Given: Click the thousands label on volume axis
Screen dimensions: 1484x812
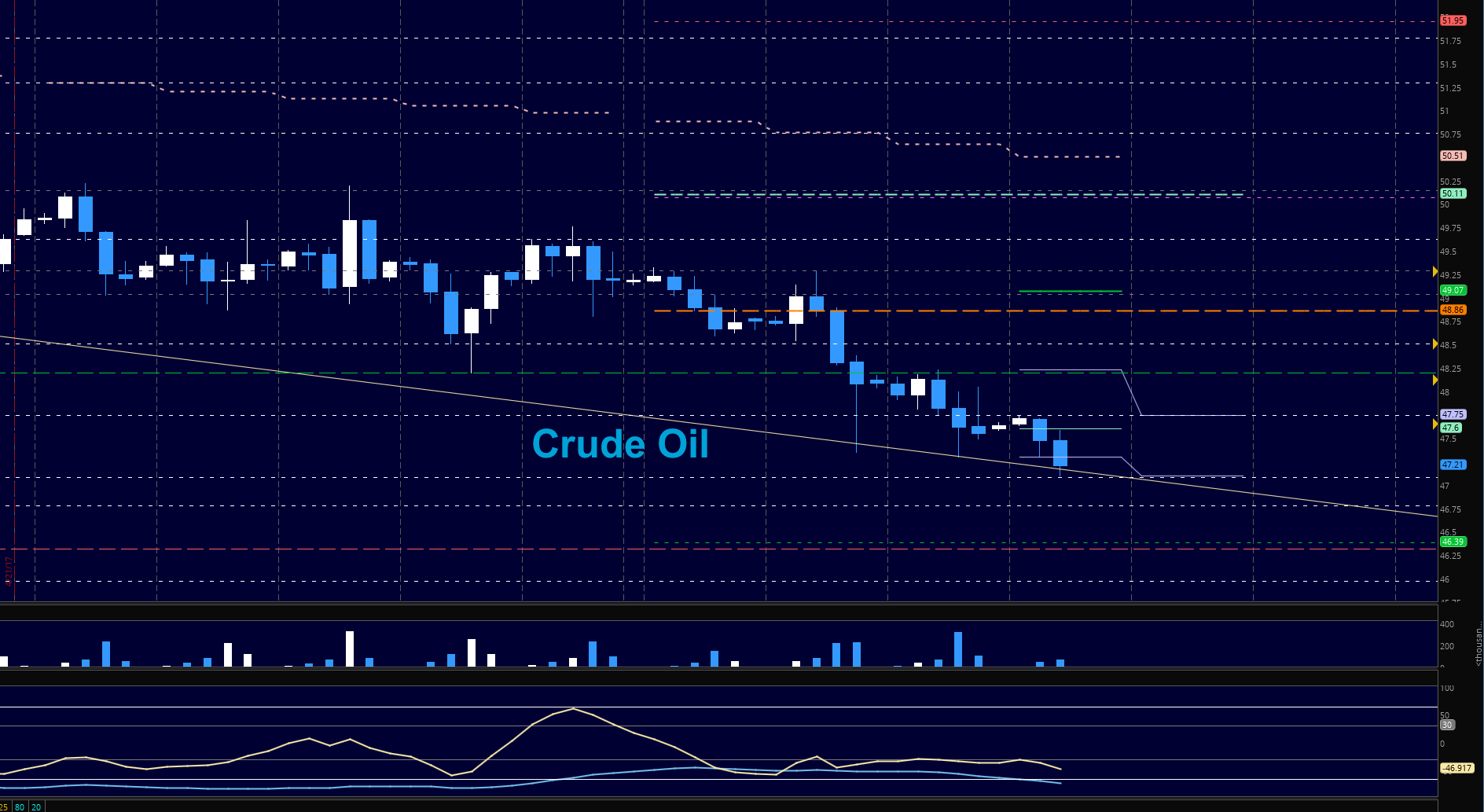Looking at the screenshot, I should point(1478,646).
